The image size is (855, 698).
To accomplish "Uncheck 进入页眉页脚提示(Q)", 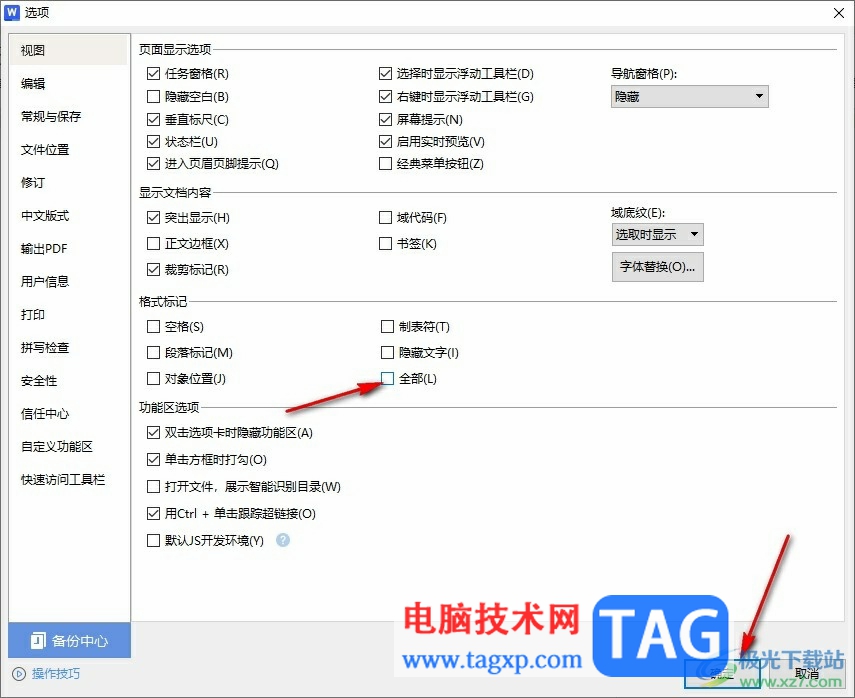I will pyautogui.click(x=153, y=164).
